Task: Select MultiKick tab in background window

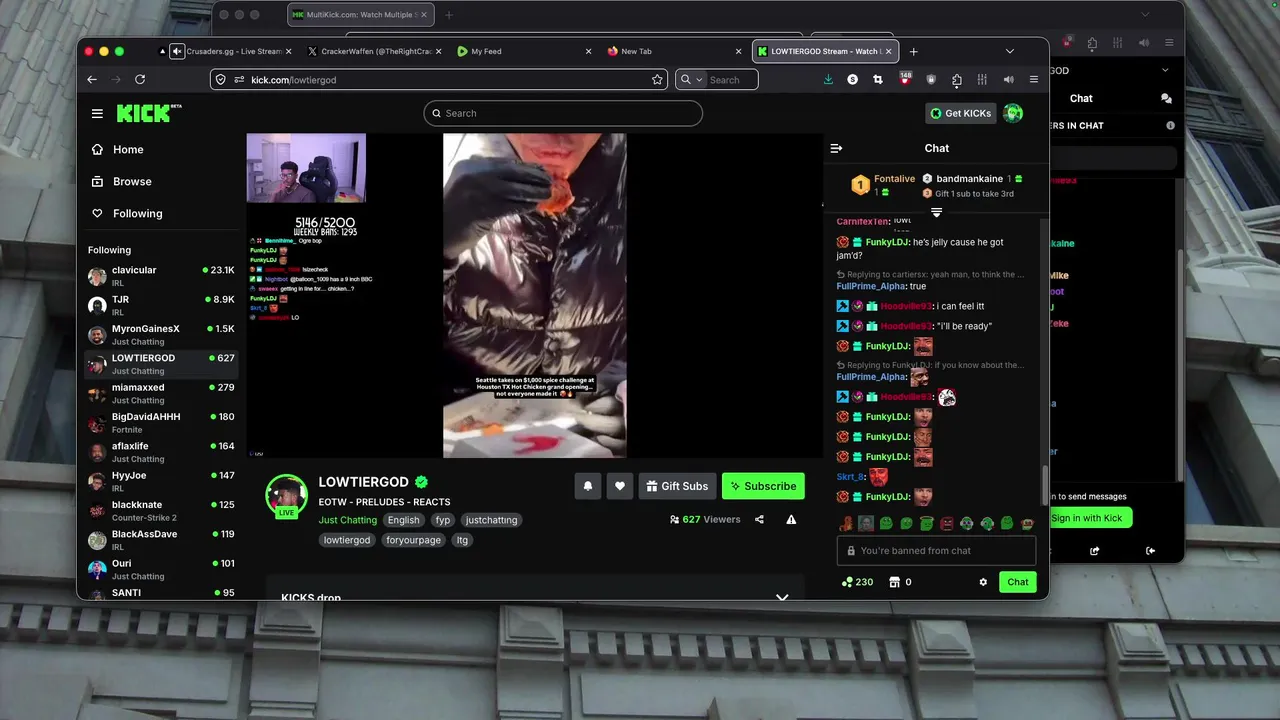Action: (360, 15)
